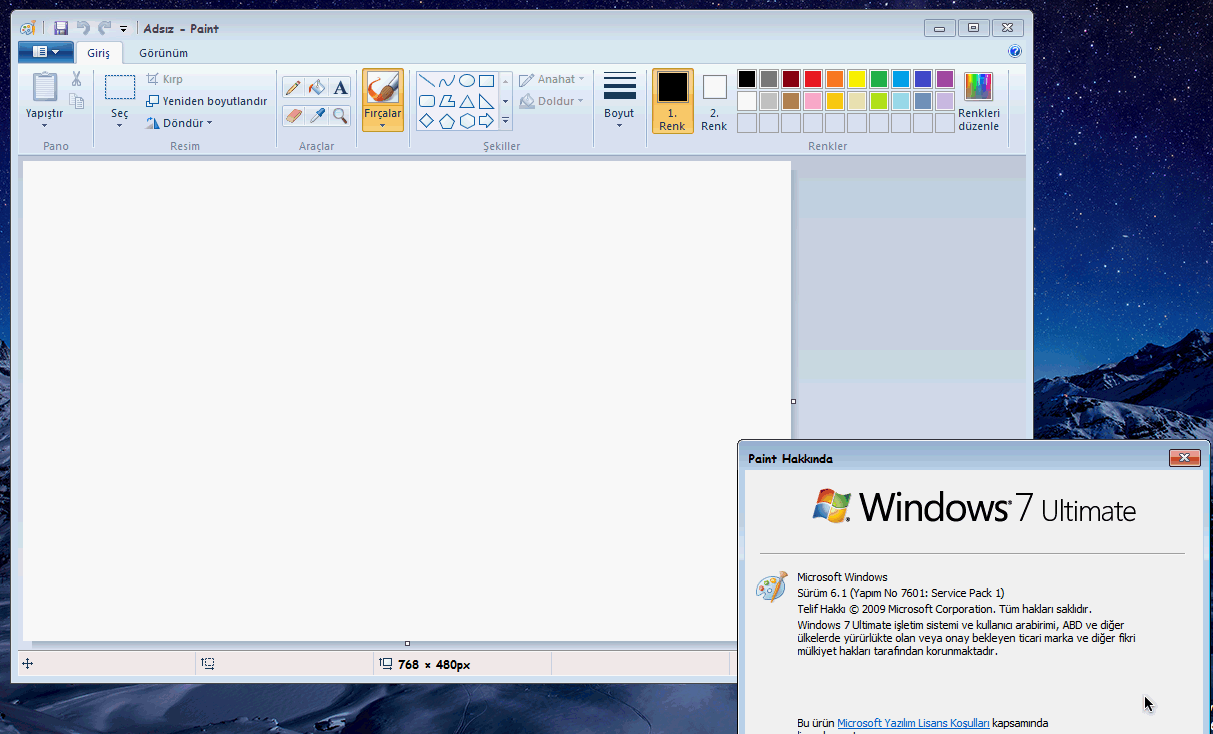This screenshot has height=734, width=1213.
Task: Choose the Right arrow shape
Action: [x=487, y=121]
